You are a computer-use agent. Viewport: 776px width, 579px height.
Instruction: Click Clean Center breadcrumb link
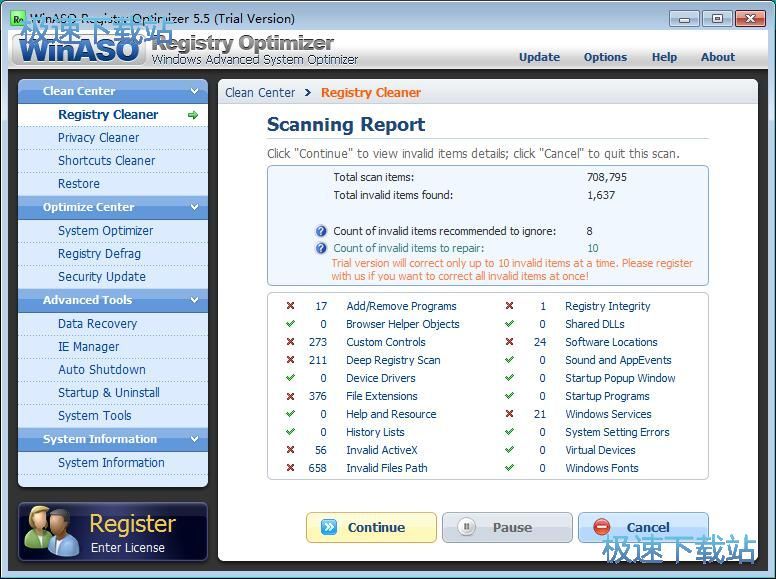[260, 93]
